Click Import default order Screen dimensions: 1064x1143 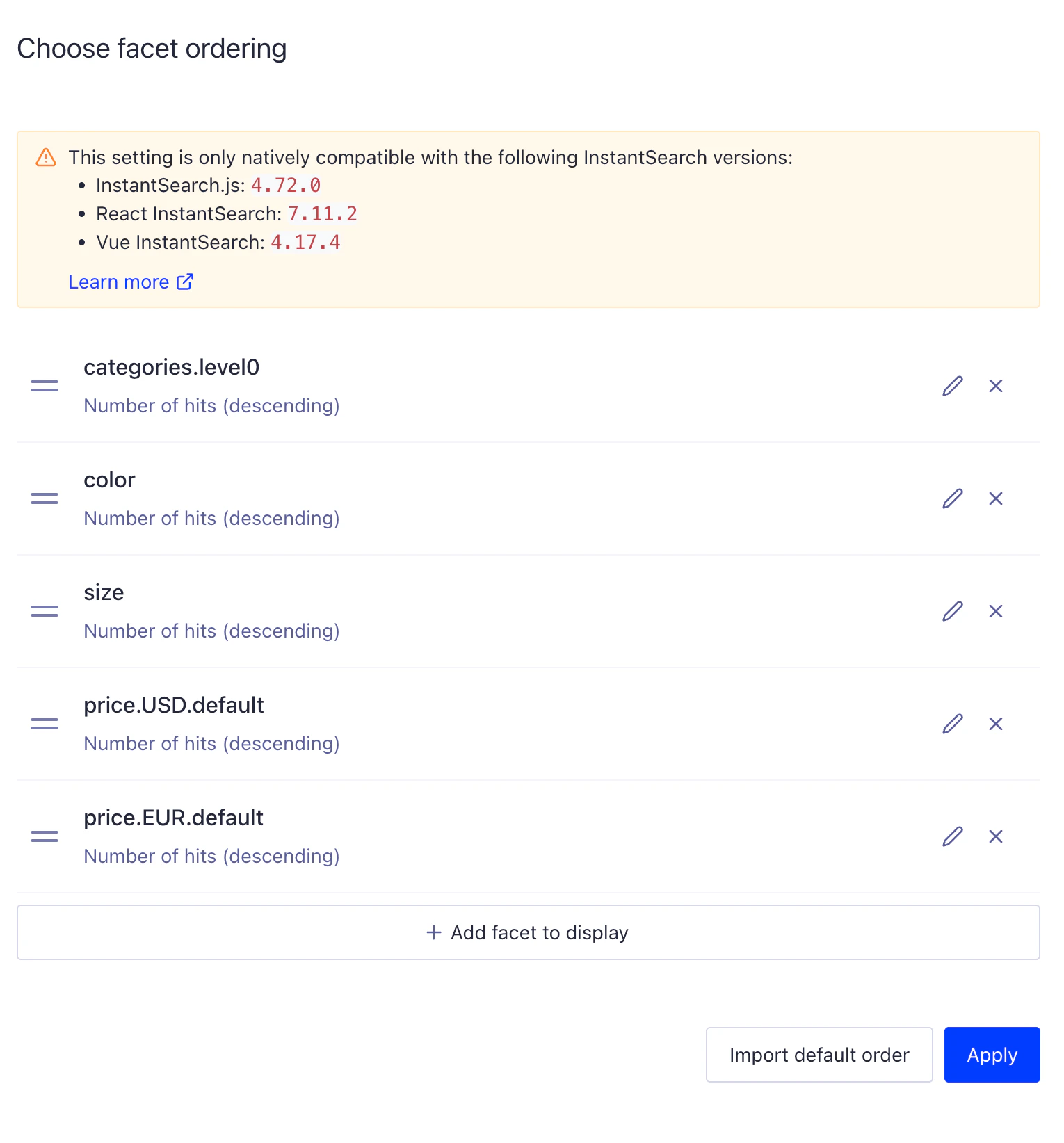click(819, 1055)
